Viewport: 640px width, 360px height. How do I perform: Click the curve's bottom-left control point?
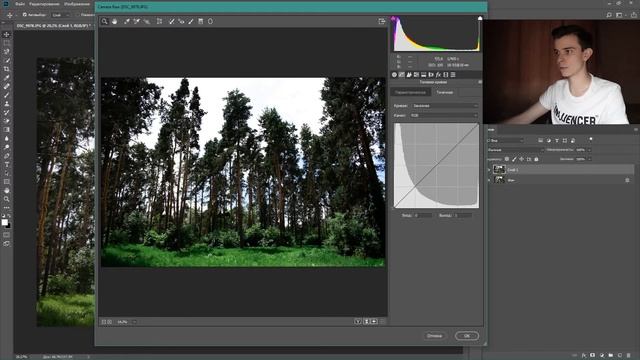click(395, 207)
